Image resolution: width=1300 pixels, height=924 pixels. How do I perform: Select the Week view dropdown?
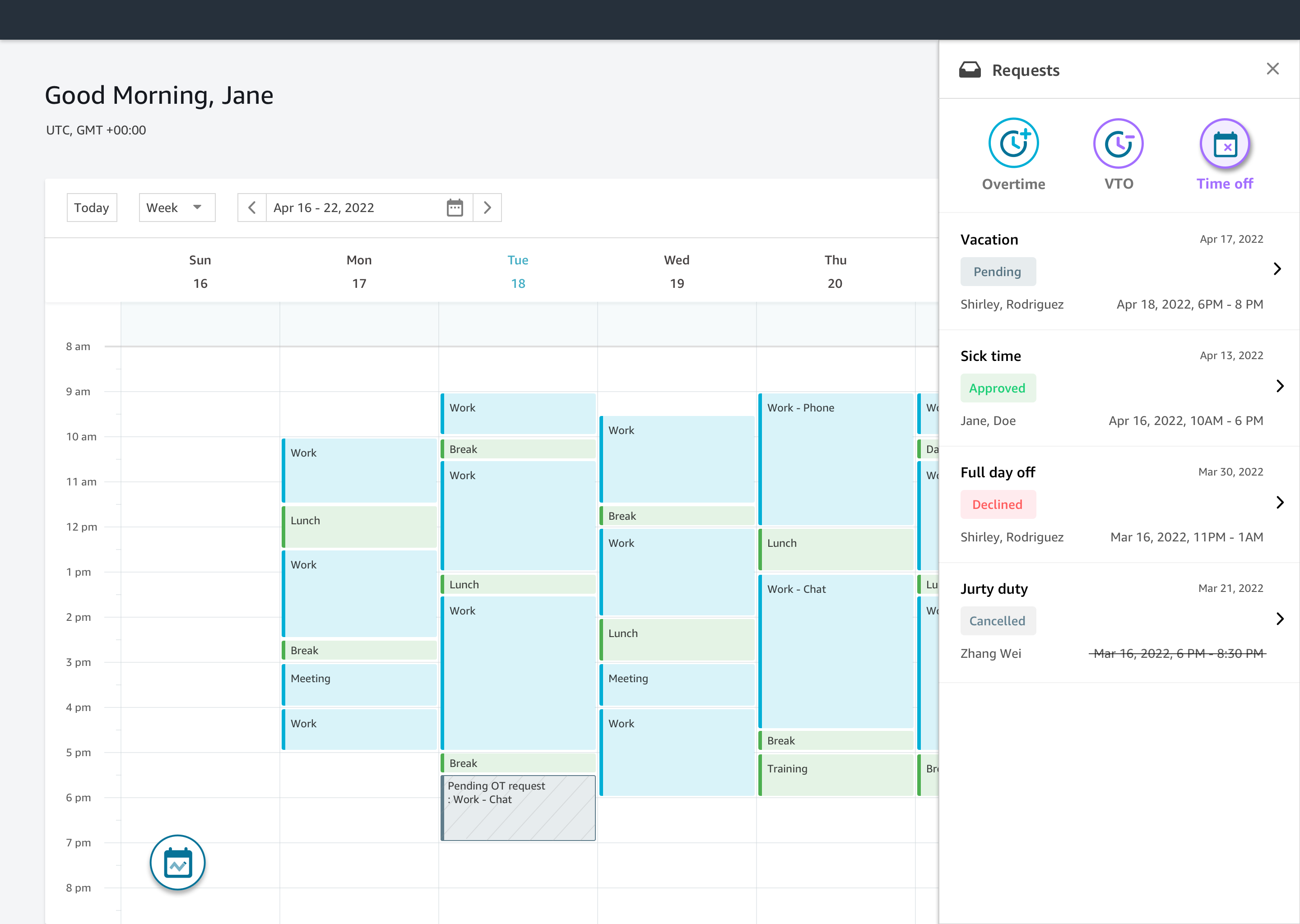click(171, 208)
